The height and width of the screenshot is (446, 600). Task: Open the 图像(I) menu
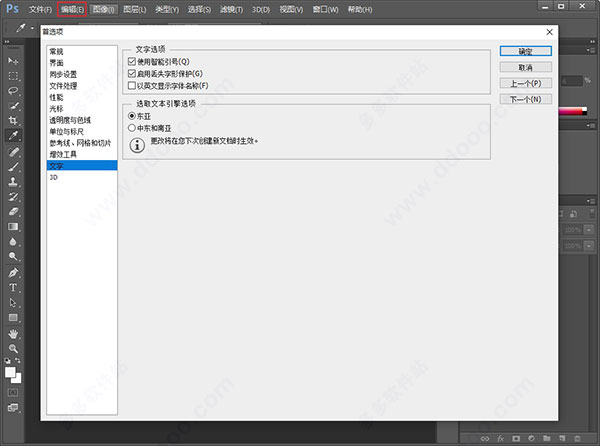pos(104,9)
